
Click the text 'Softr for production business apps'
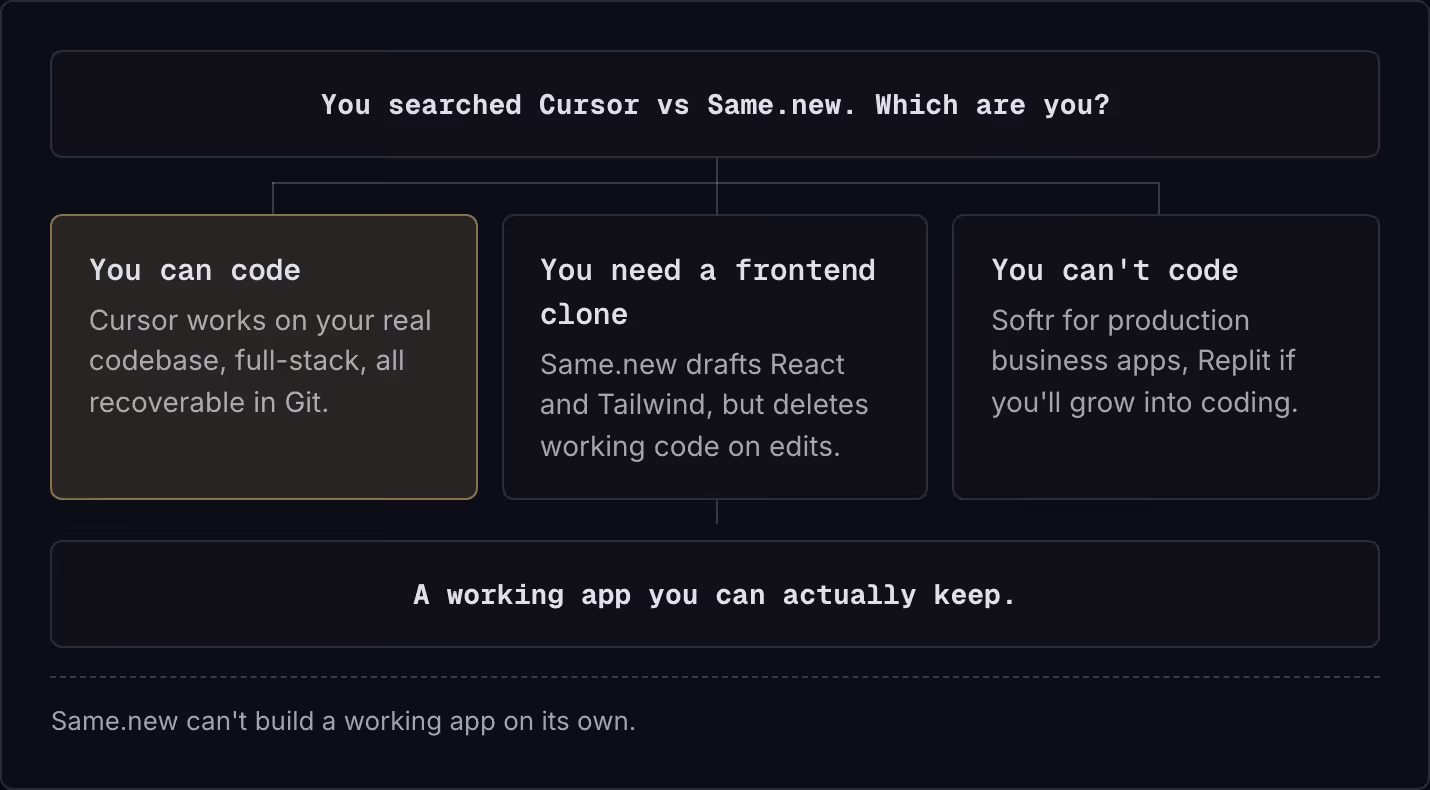(1120, 341)
